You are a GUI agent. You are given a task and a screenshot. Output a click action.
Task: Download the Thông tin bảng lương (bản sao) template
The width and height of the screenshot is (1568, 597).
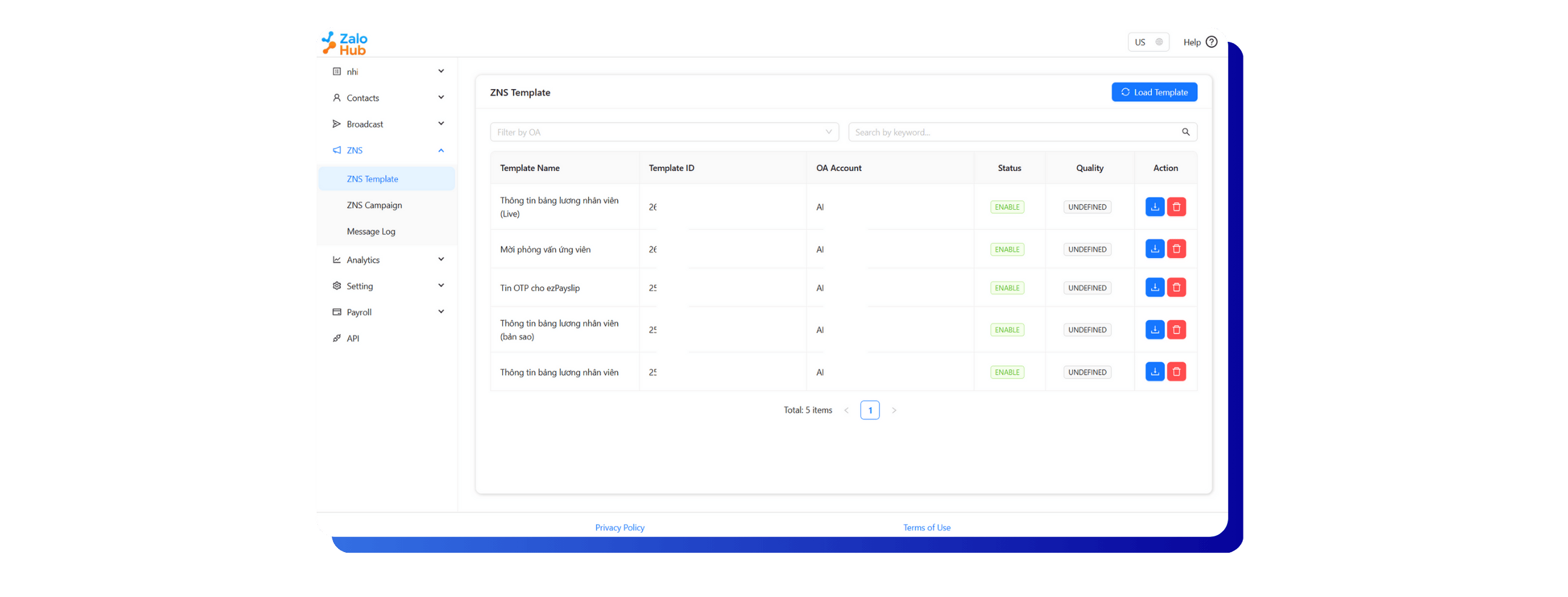pos(1154,330)
